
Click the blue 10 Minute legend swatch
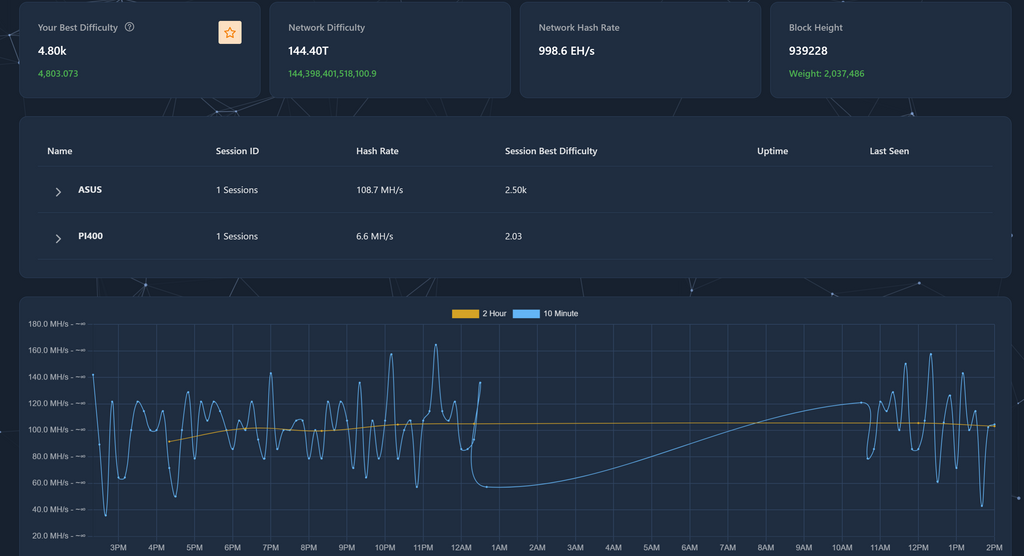[526, 313]
